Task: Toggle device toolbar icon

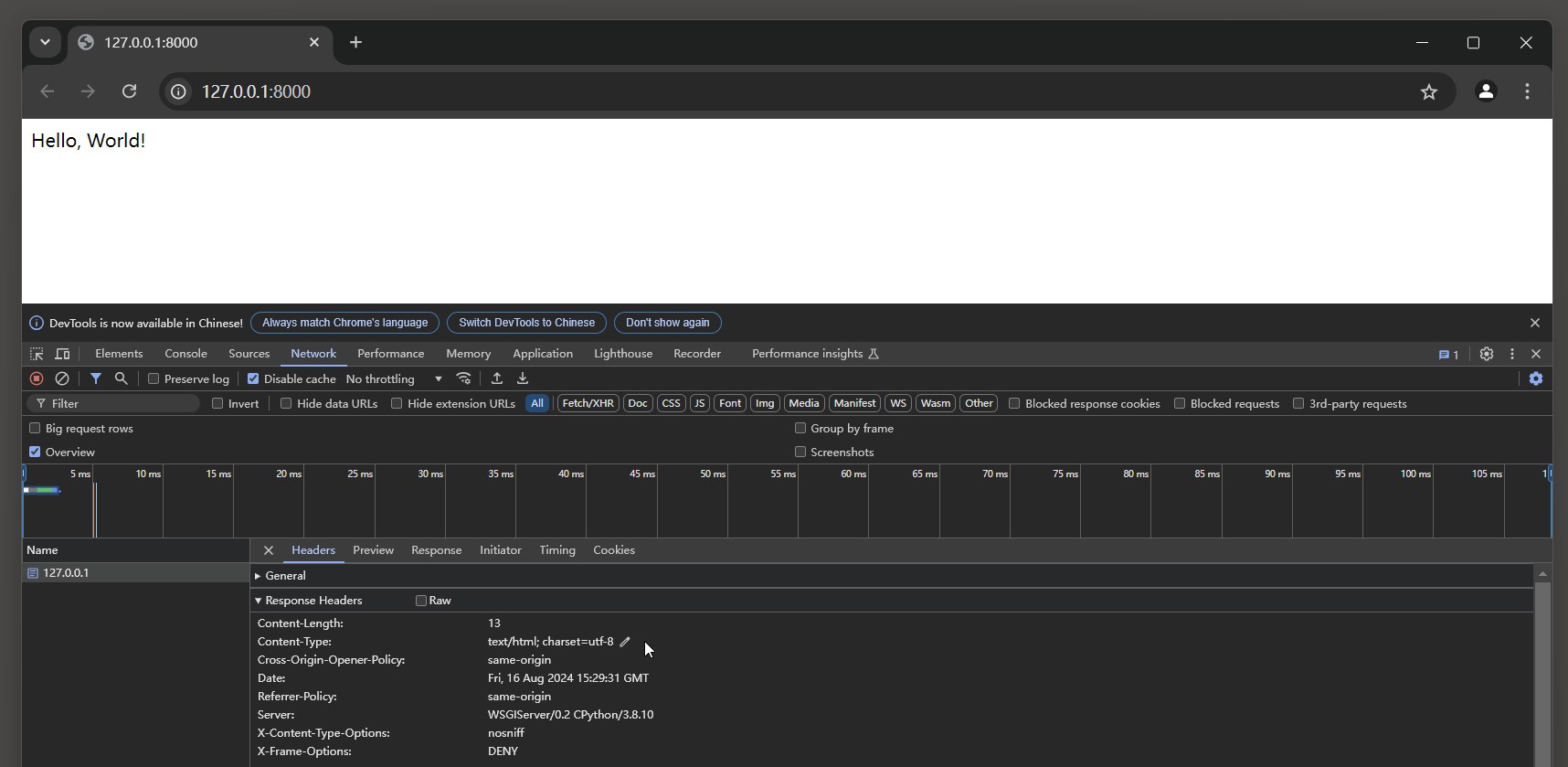Action: [62, 354]
